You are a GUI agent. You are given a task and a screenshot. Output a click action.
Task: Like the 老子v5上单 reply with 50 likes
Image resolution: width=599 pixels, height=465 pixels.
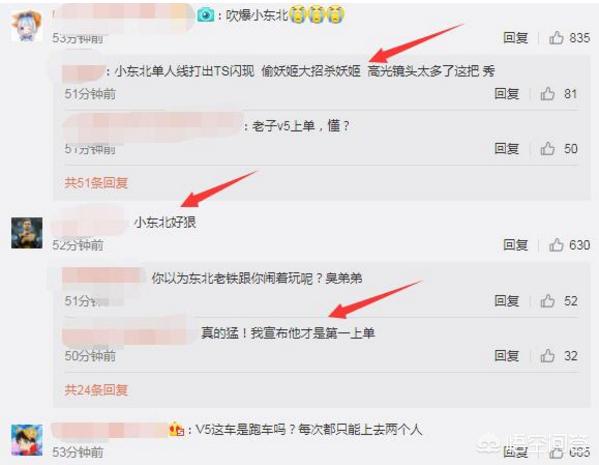pos(547,148)
